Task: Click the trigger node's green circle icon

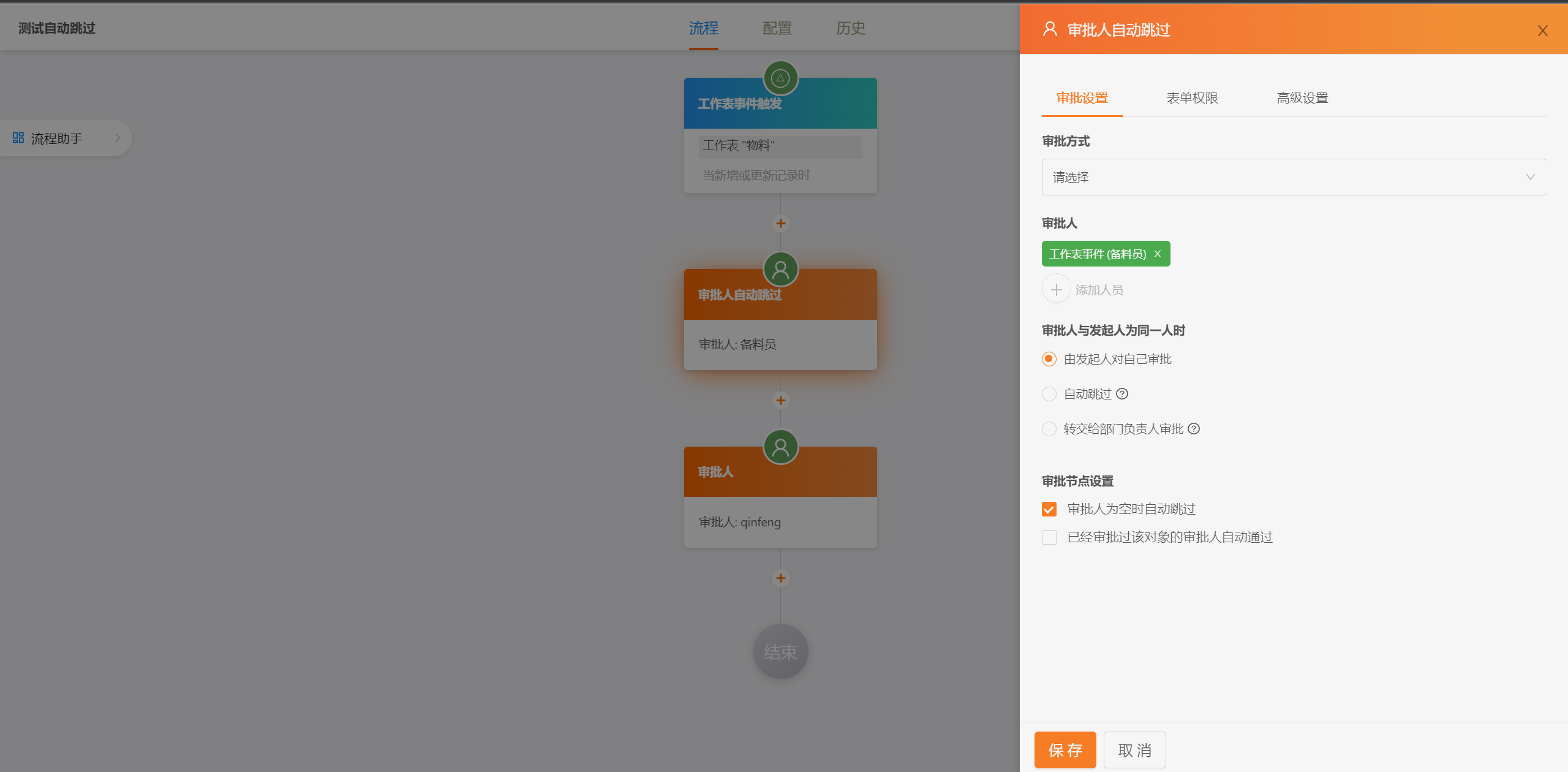Action: 780,78
